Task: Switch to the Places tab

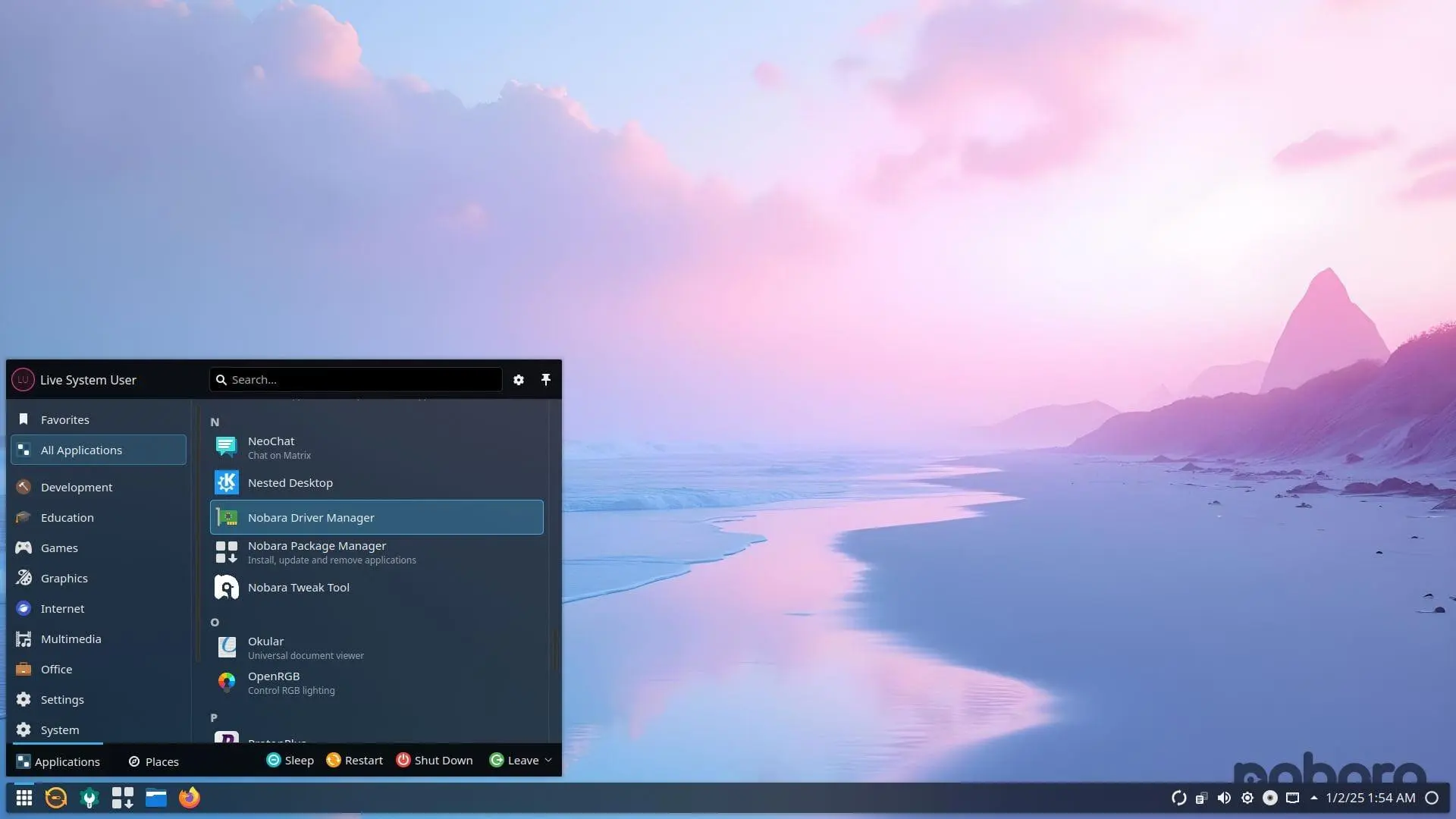Action: point(154,761)
